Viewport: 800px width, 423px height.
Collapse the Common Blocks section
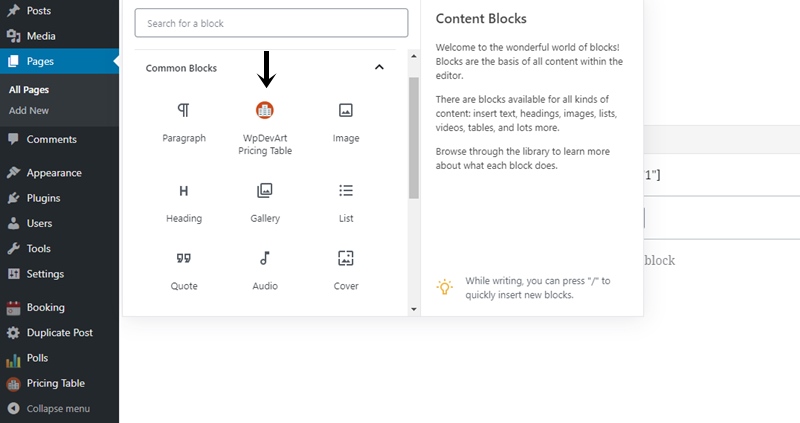pos(379,67)
